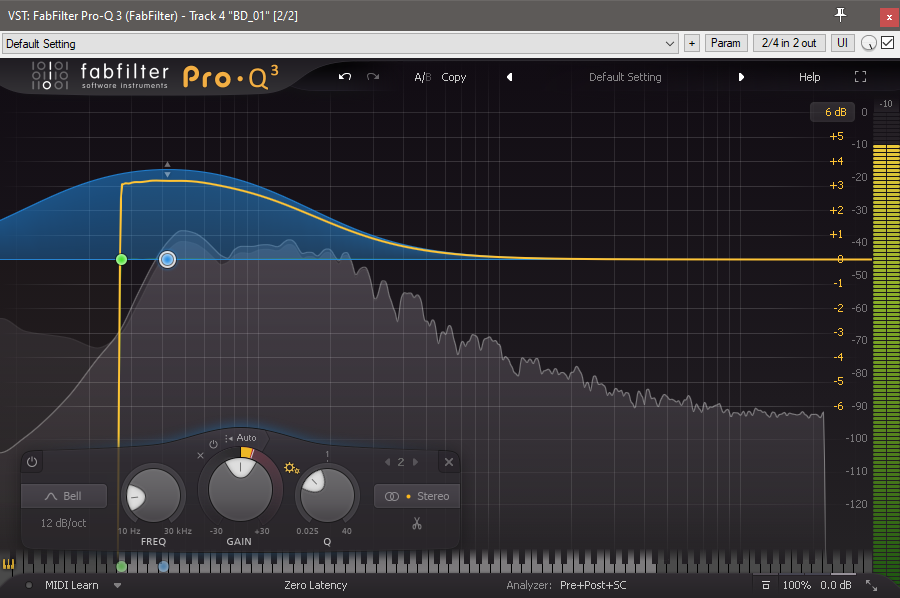The width and height of the screenshot is (900, 598).
Task: Go to the next preset arrow
Action: click(x=741, y=77)
